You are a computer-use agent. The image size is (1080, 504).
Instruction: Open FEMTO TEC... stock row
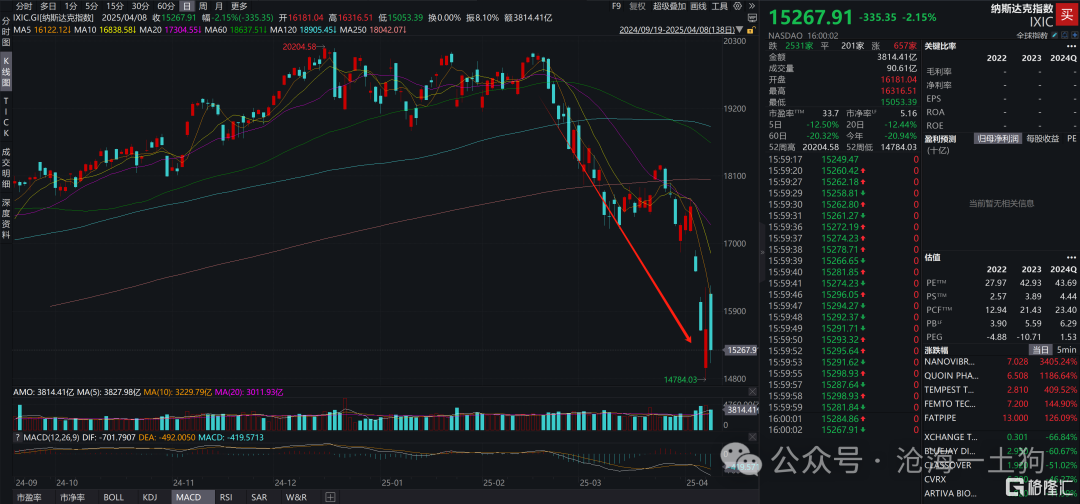(1001, 403)
